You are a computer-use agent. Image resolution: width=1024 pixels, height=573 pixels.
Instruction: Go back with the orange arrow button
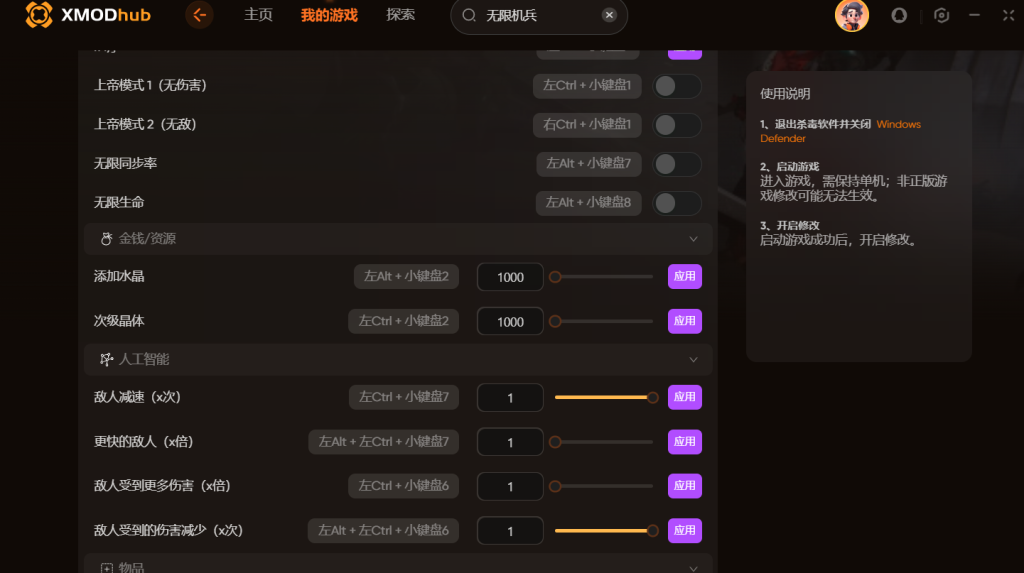tap(199, 14)
